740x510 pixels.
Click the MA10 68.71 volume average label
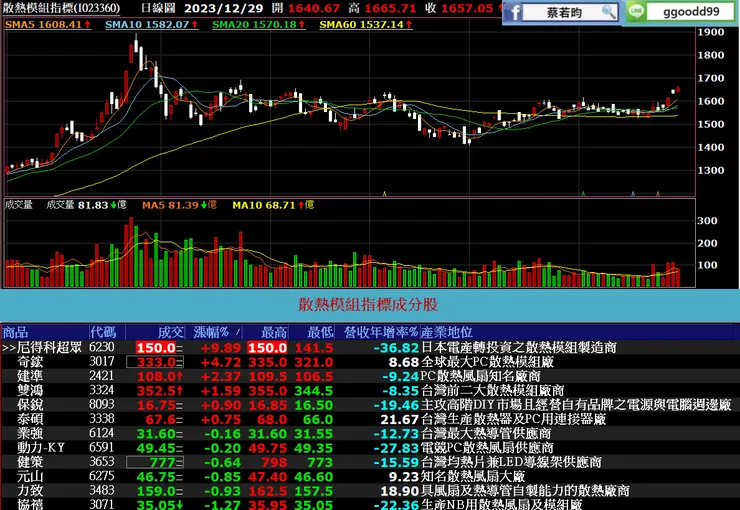(273, 205)
